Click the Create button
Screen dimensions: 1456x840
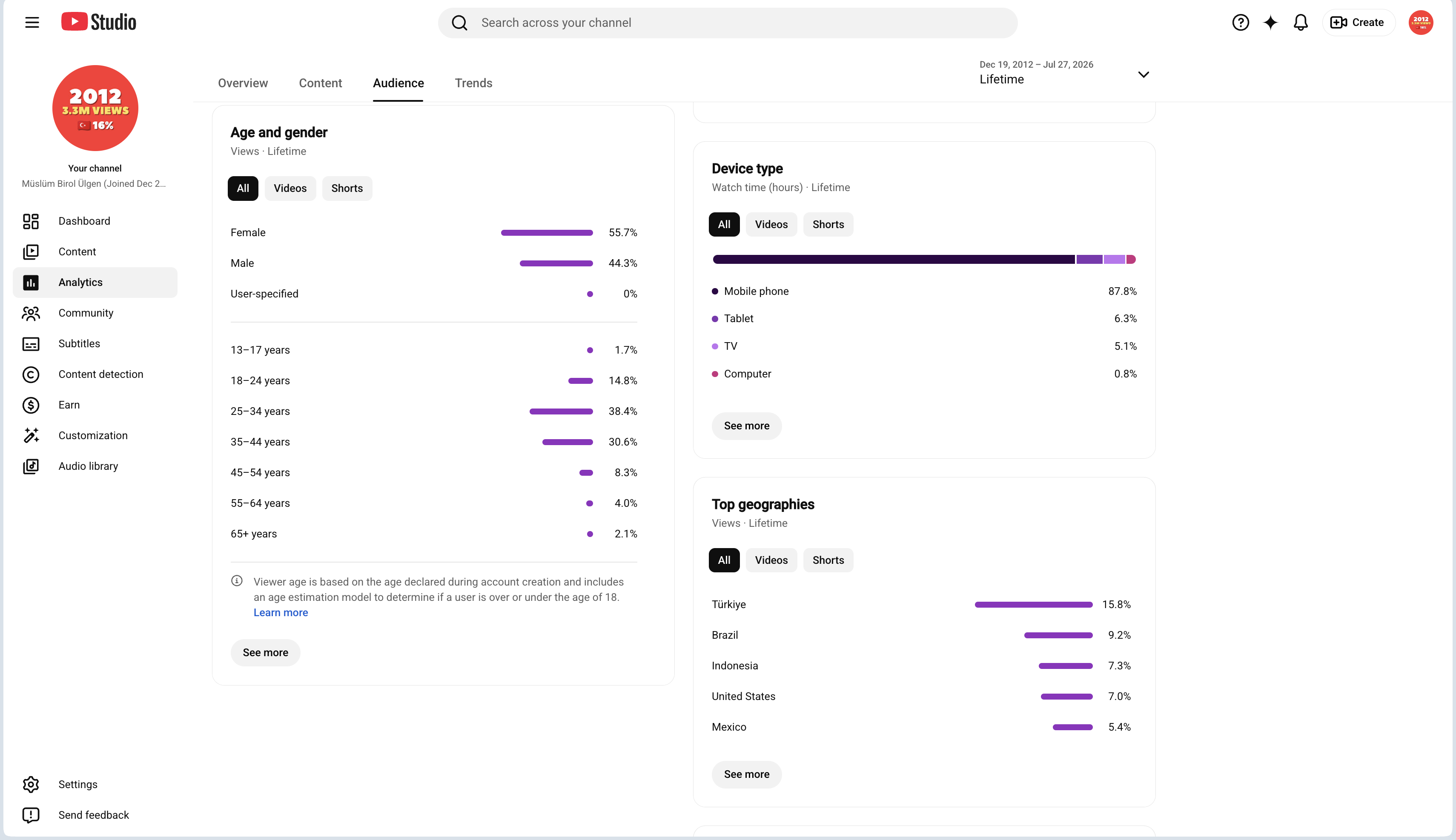click(1359, 23)
